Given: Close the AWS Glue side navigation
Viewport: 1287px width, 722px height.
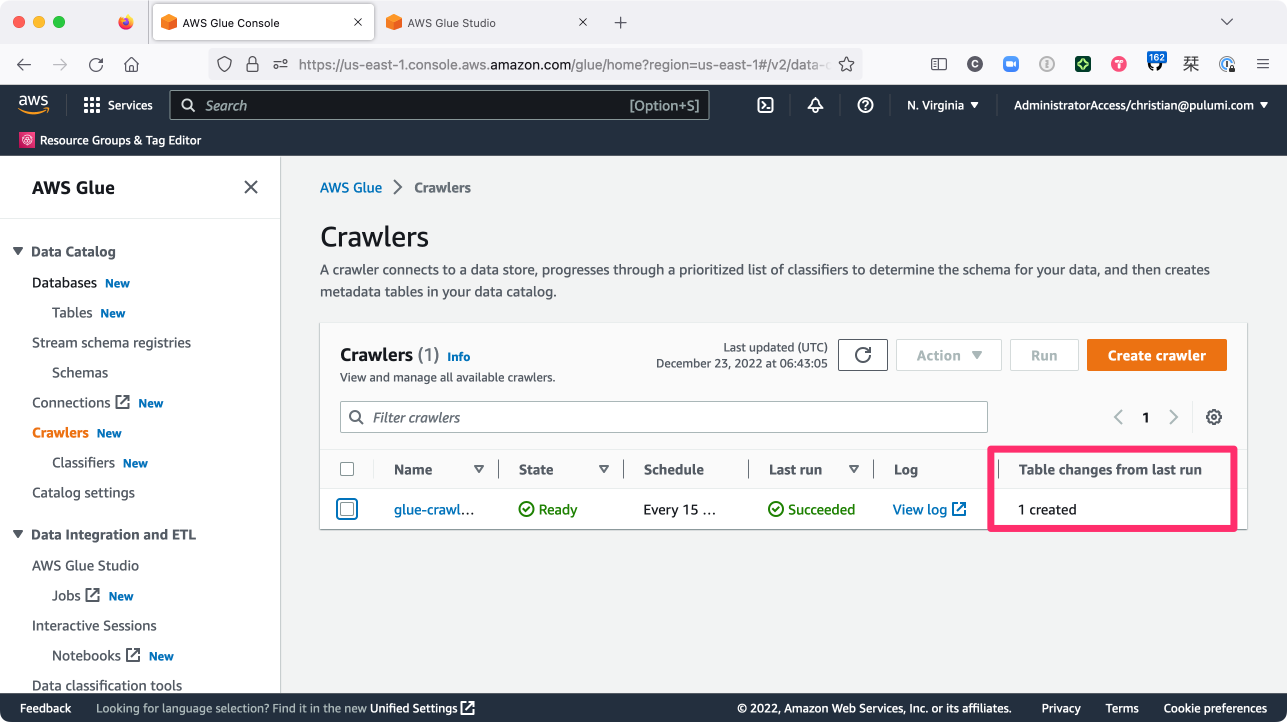Looking at the screenshot, I should click(x=251, y=187).
